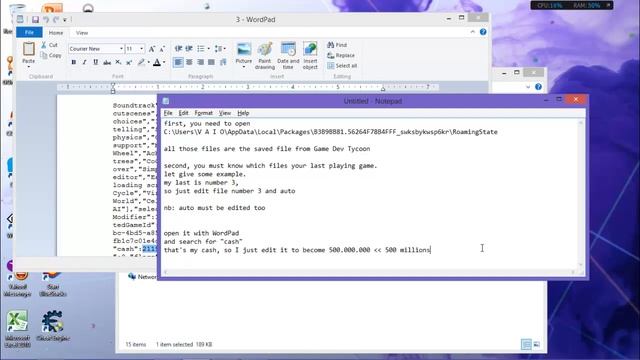Collapse the WordPad ribbon chevron
The width and height of the screenshot is (640, 360).
[x=473, y=32]
